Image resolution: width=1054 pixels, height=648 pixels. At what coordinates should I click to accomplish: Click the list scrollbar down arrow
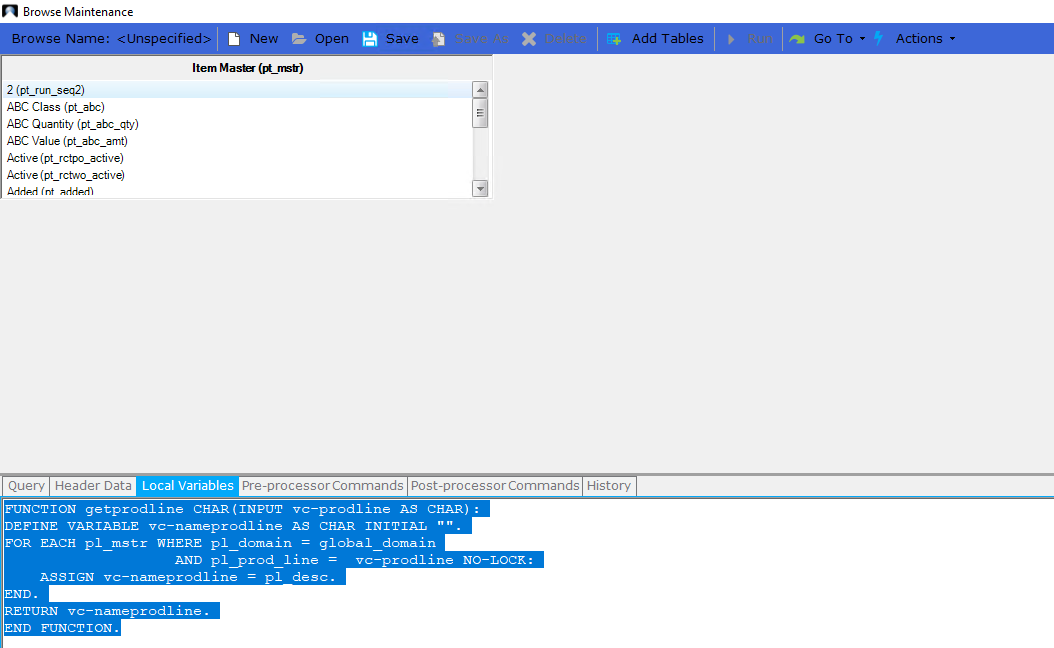[x=480, y=188]
